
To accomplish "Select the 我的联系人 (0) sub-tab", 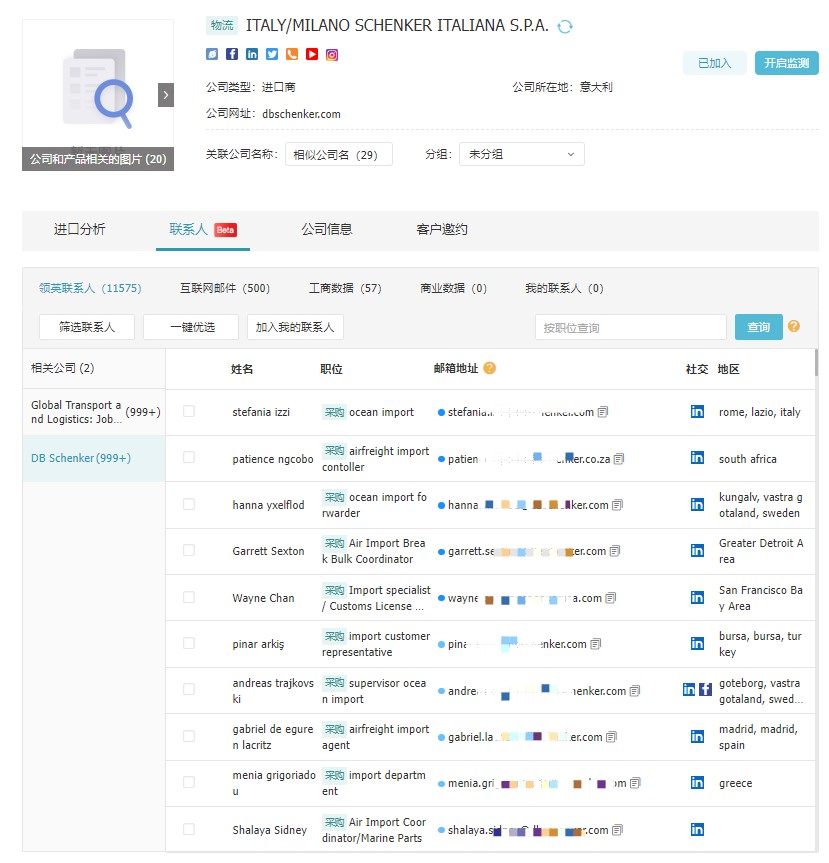I will [x=564, y=288].
